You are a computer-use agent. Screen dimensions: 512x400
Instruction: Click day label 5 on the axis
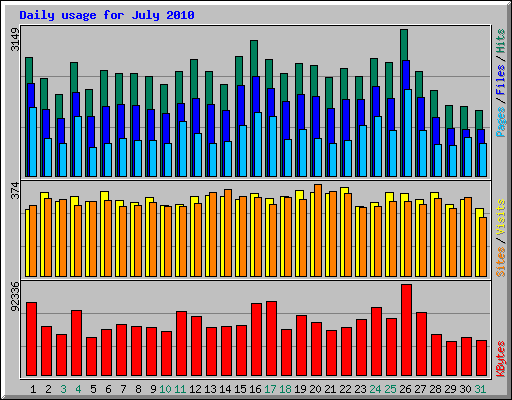click(93, 389)
